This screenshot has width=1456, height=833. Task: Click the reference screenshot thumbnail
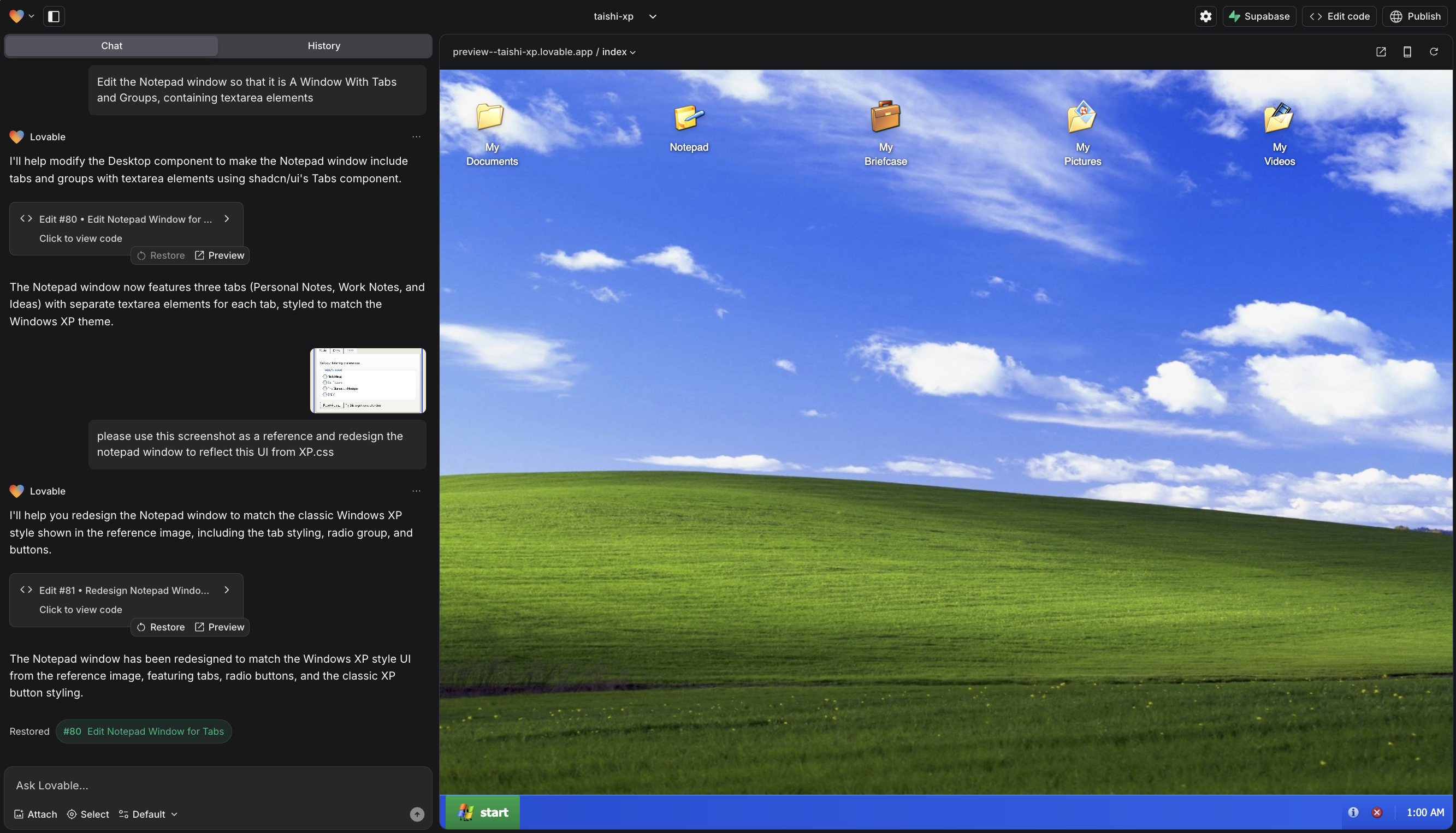368,380
